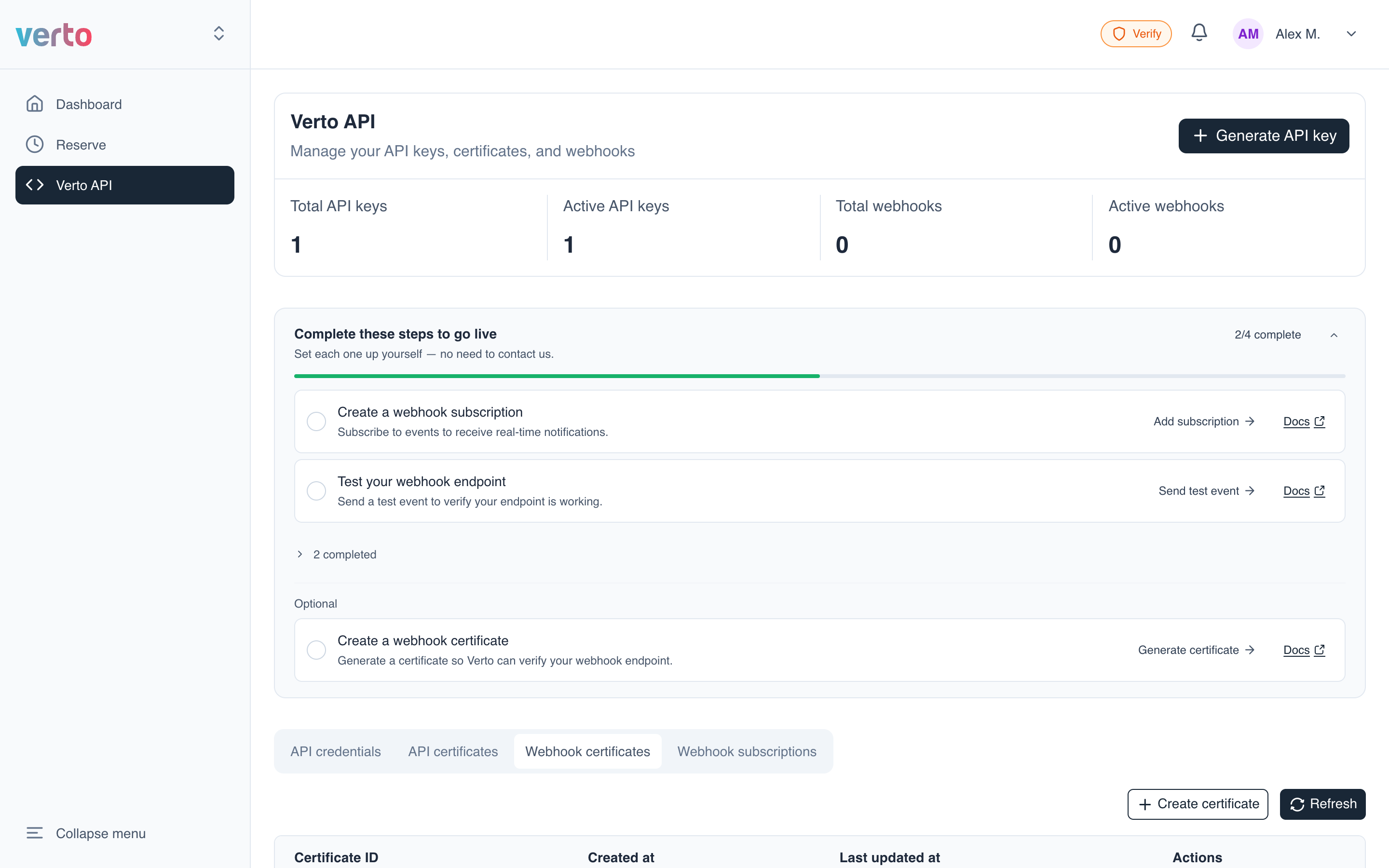
Task: Open Docs for webhook subscription step
Action: click(1304, 421)
